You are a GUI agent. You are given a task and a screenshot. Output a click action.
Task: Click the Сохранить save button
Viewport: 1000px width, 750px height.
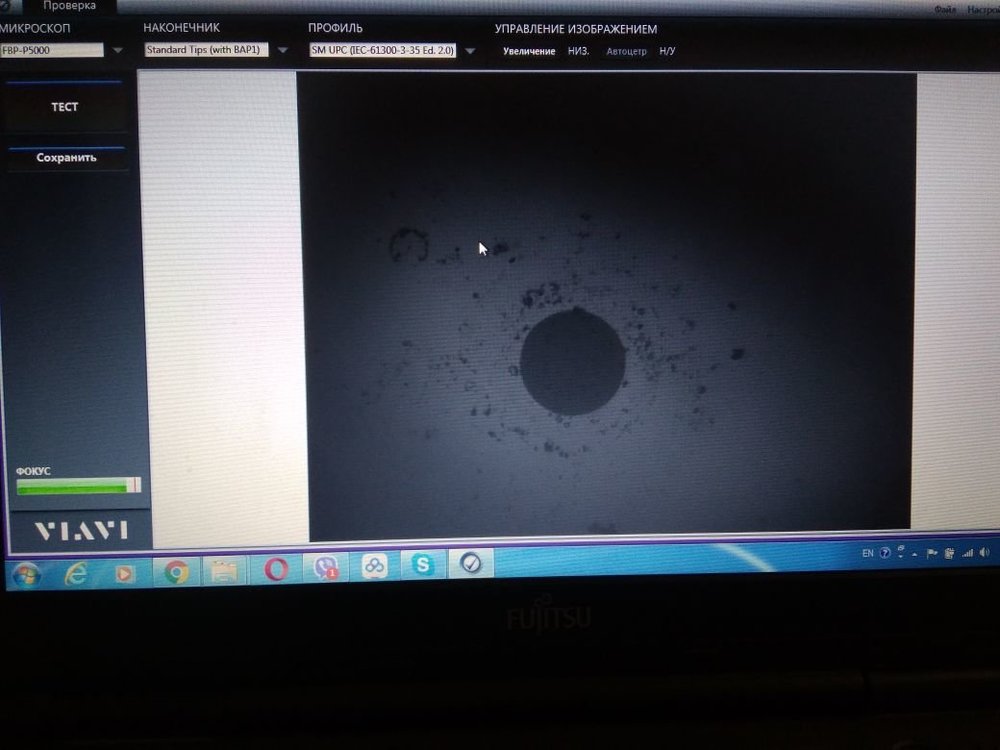click(x=67, y=158)
